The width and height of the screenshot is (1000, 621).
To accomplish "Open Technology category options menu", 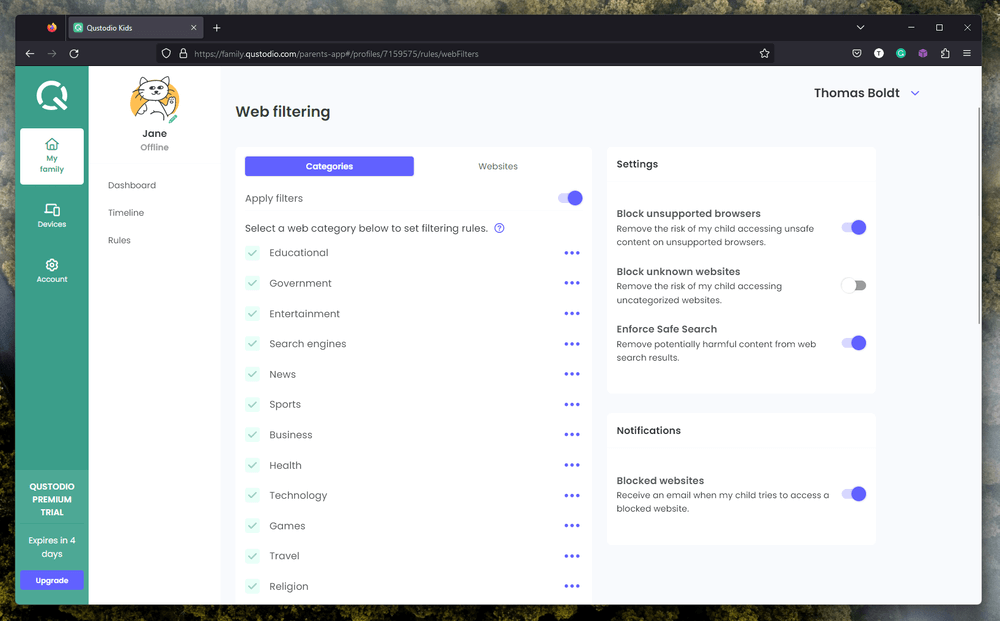I will pyautogui.click(x=572, y=496).
